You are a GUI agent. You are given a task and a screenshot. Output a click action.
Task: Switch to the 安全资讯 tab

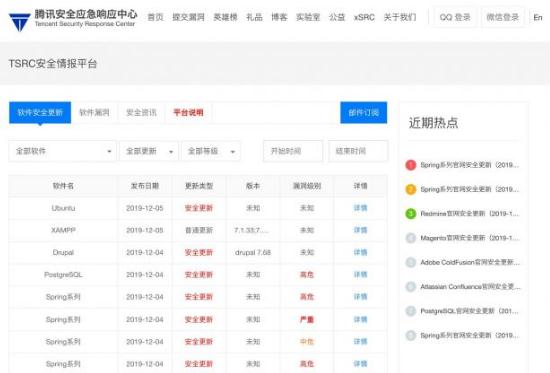(141, 113)
